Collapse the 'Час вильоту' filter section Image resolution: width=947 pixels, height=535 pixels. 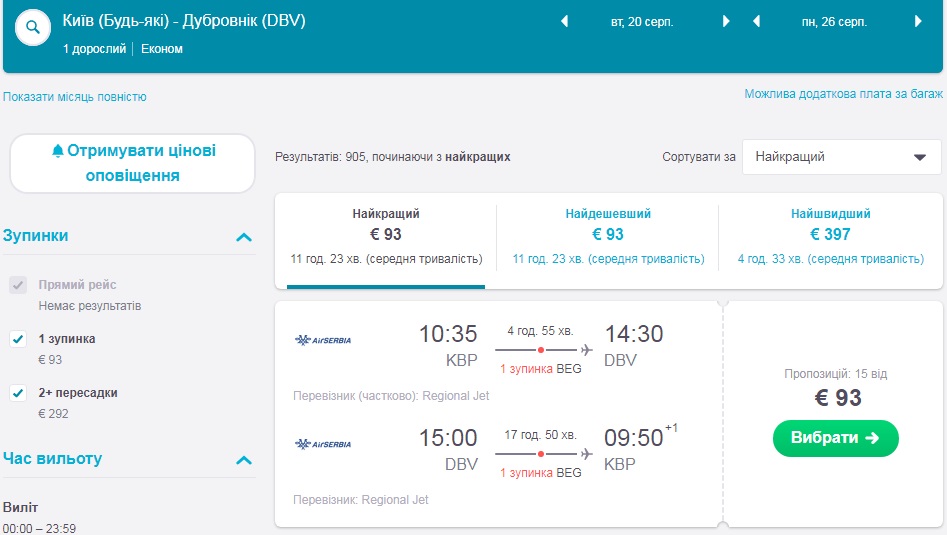(x=243, y=460)
